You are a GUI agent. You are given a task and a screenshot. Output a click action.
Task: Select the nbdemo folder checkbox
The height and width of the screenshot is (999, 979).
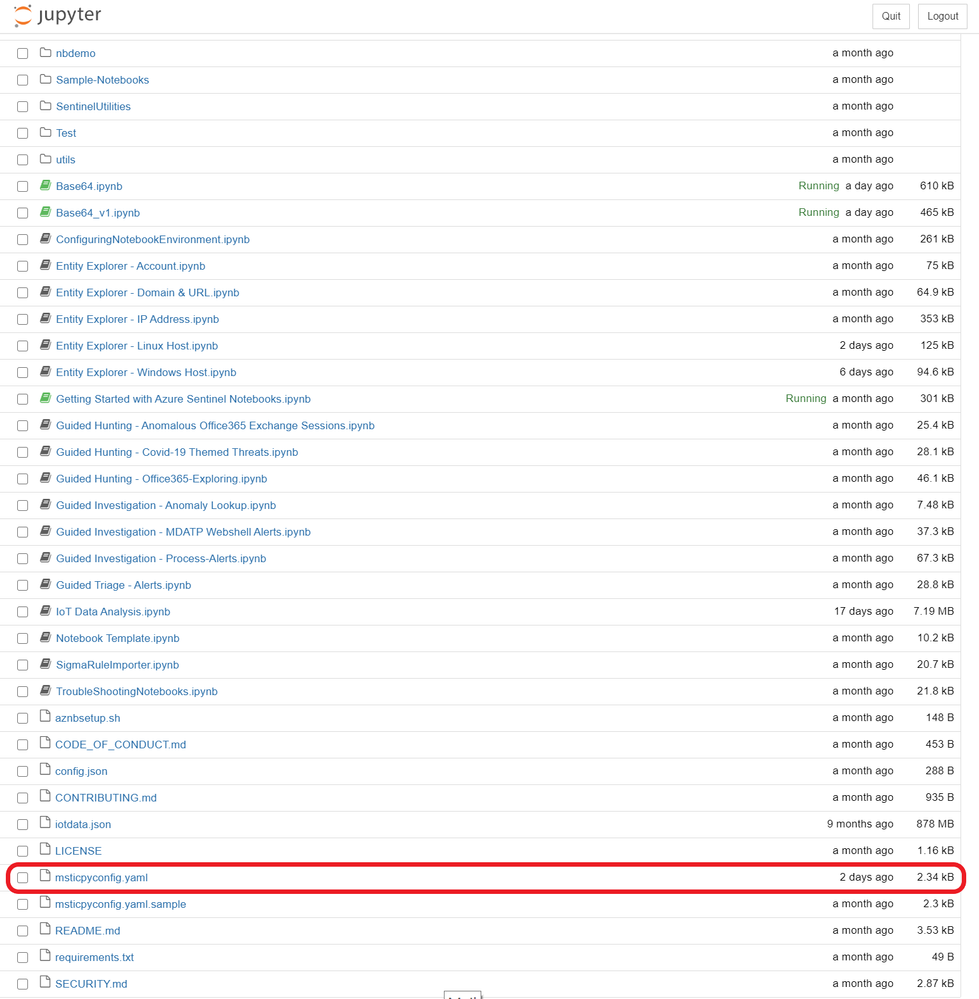coord(23,54)
